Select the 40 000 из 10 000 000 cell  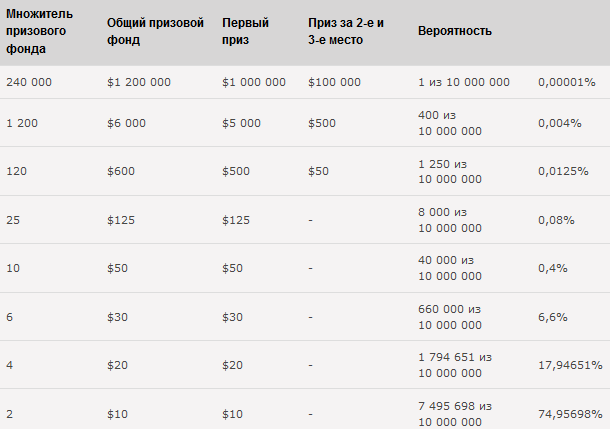coord(450,268)
